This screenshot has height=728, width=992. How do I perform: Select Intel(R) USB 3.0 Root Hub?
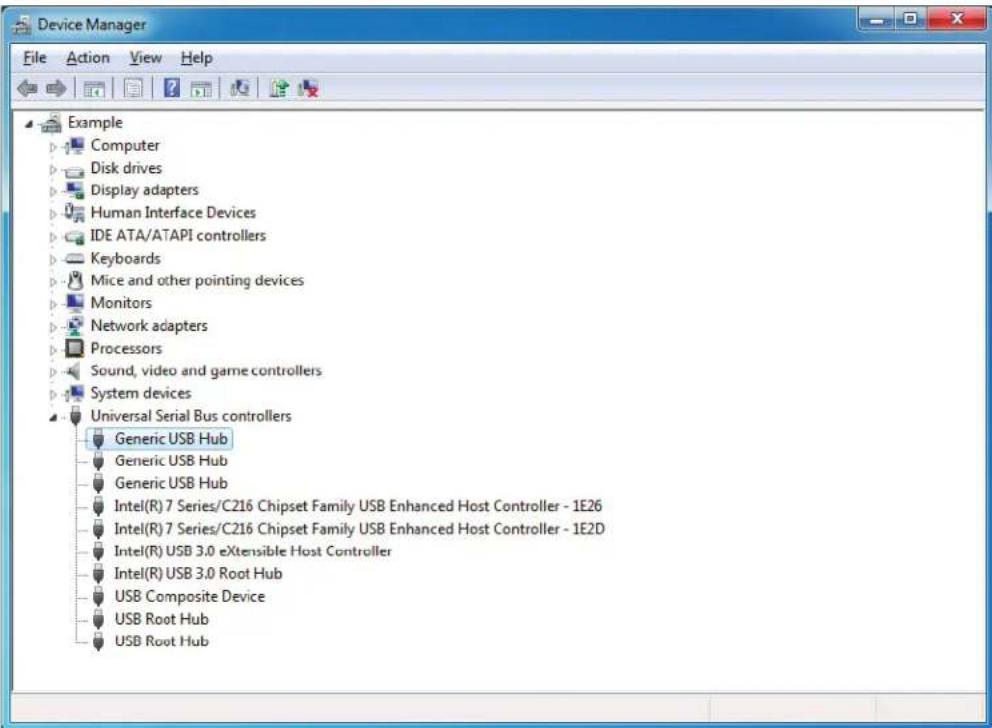click(x=198, y=574)
